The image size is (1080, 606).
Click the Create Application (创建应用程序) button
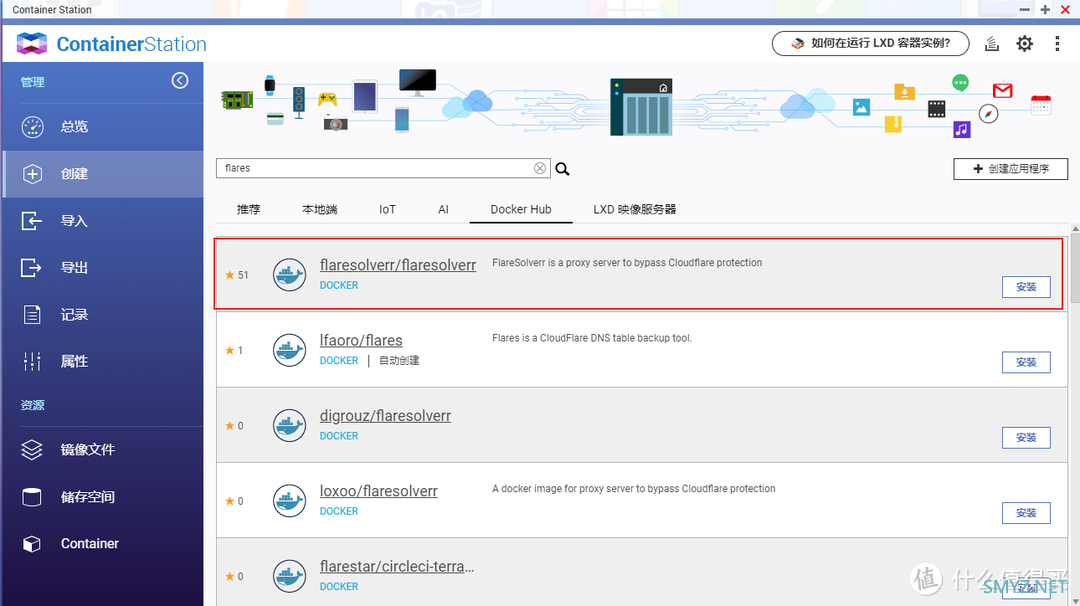pyautogui.click(x=1010, y=169)
